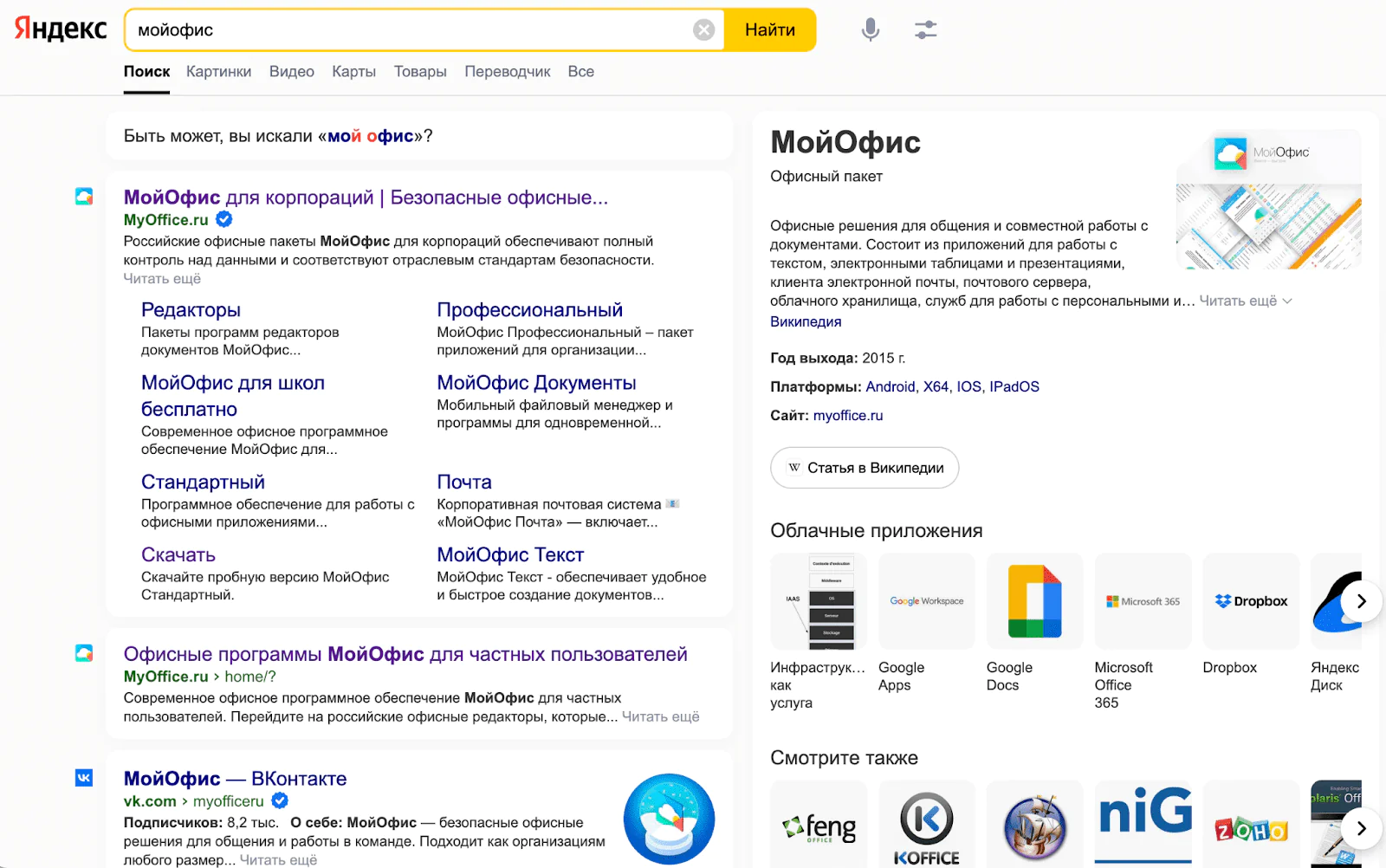Click the IPadOS platform link
This screenshot has height=868, width=1386.
(x=1014, y=386)
